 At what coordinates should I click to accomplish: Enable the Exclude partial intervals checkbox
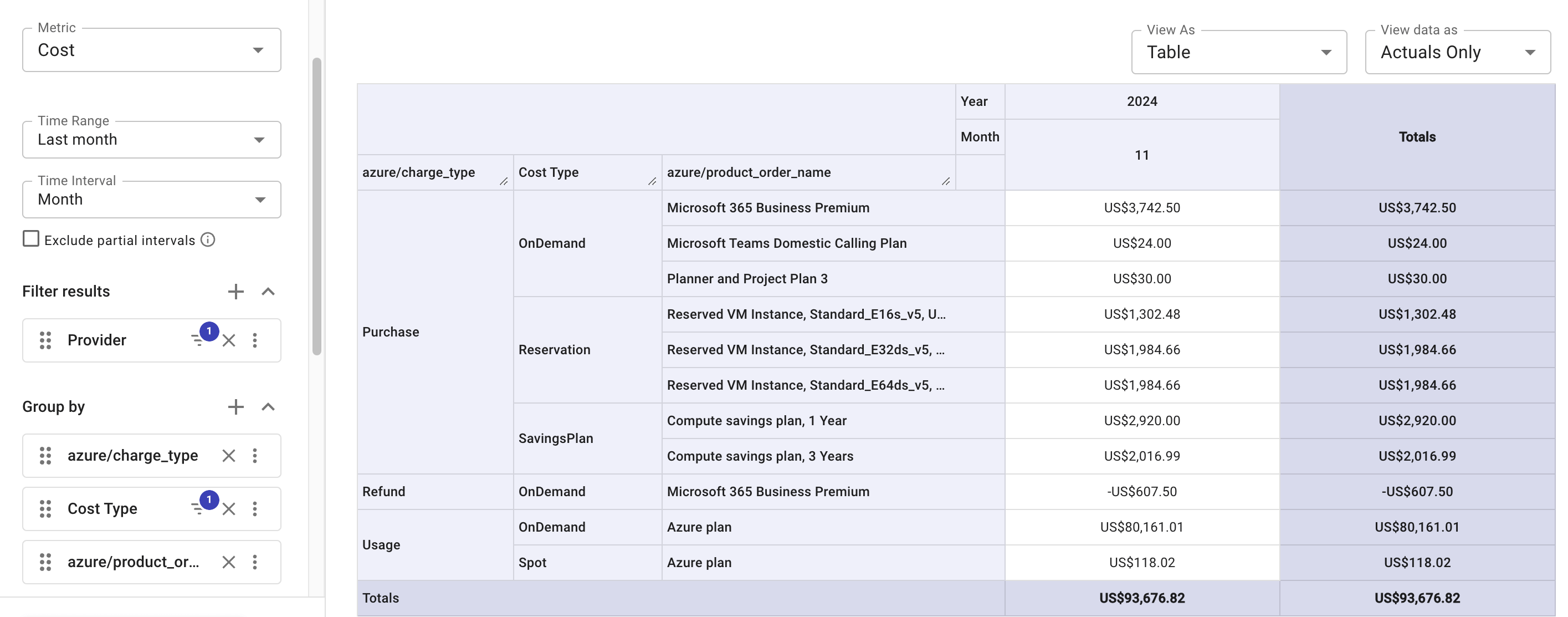pos(30,239)
